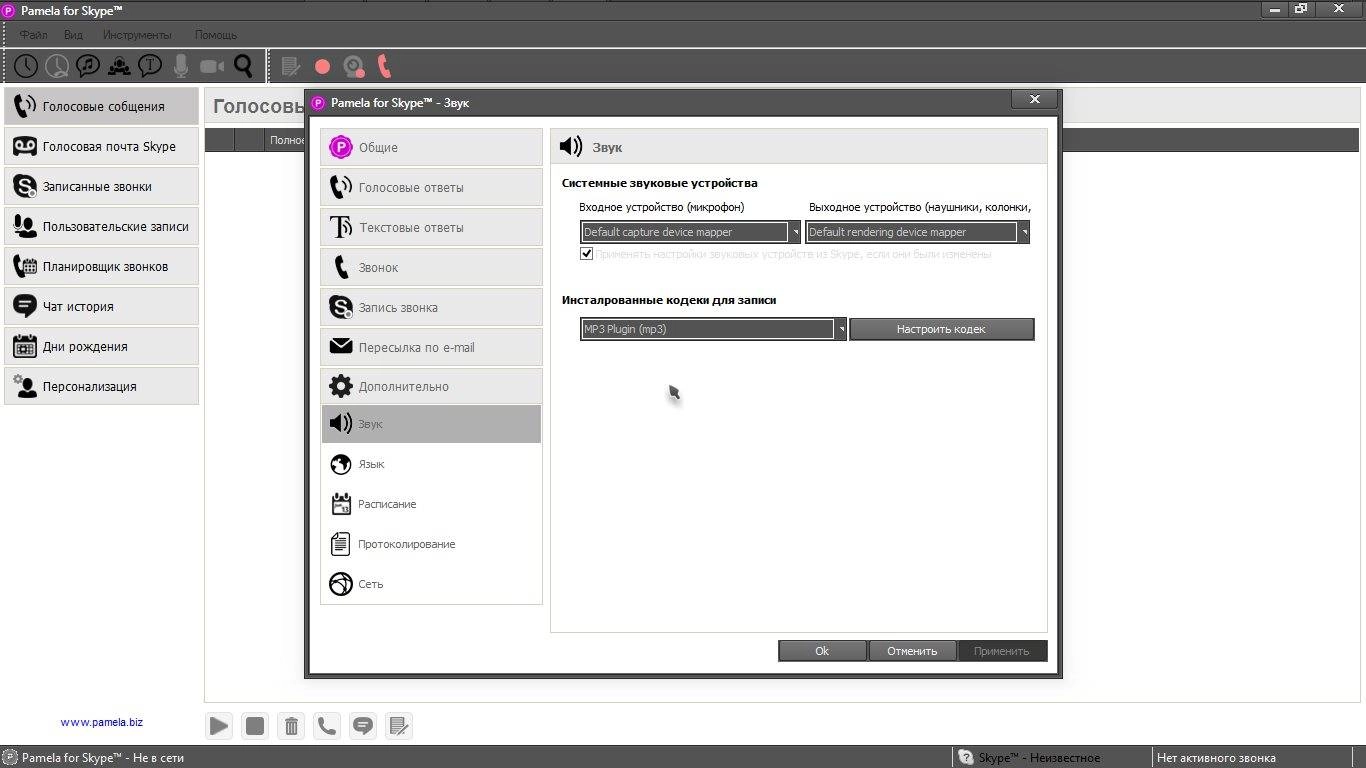Click the greyed clock-with-arrow toolbar icon
This screenshot has height=768, width=1366.
coord(57,66)
